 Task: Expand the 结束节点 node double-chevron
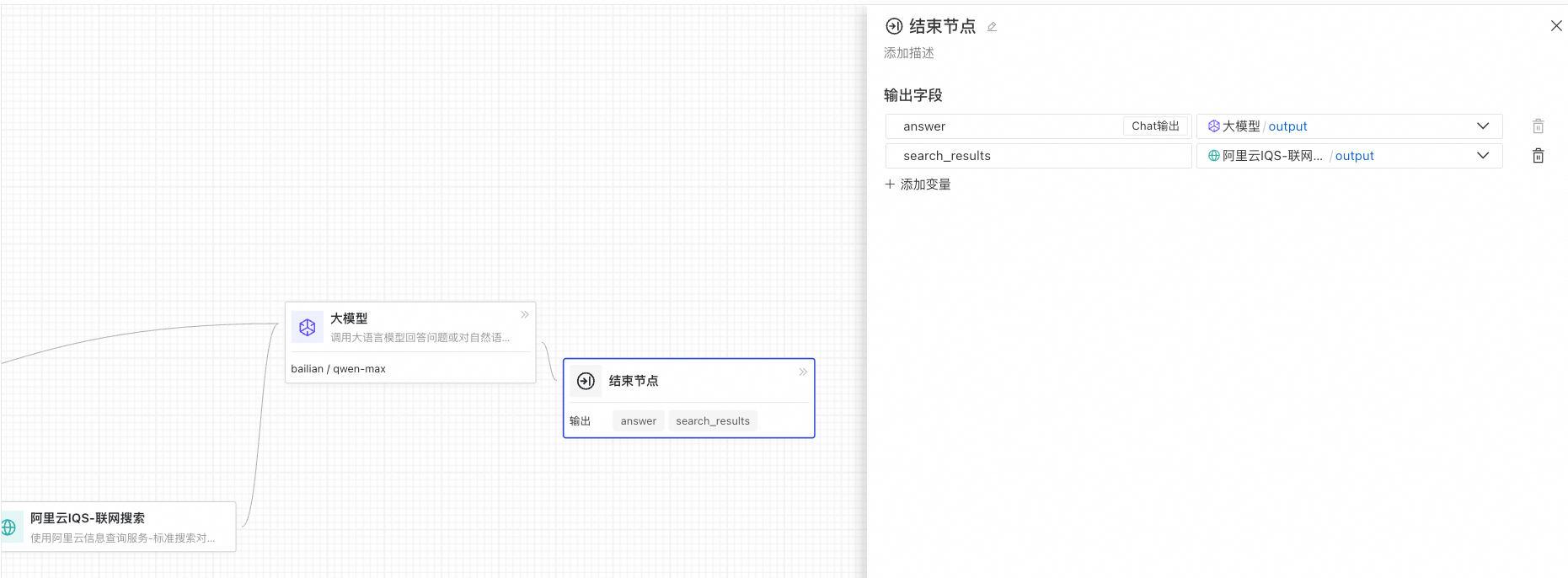[803, 372]
